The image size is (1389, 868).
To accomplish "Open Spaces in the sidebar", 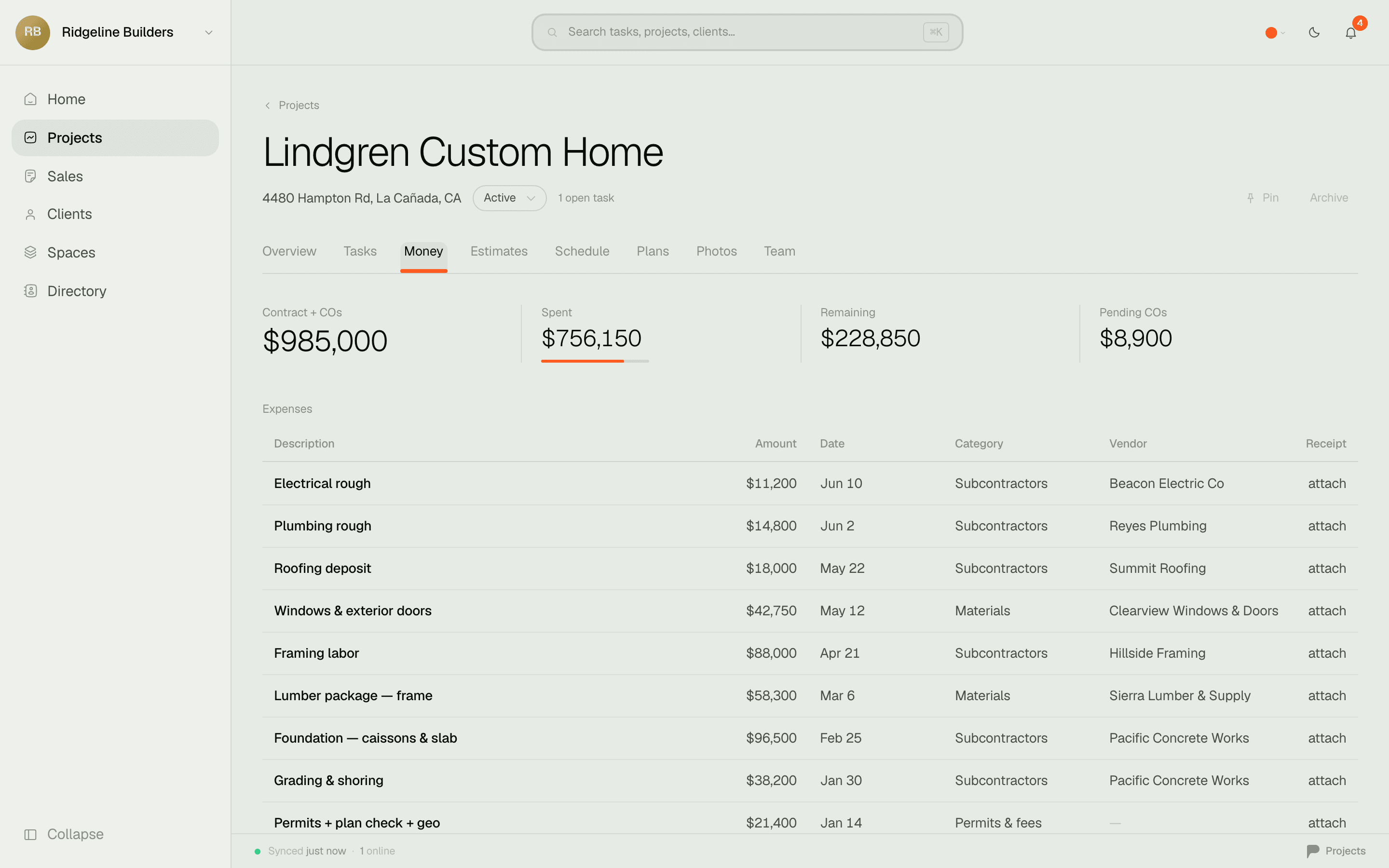I will pyautogui.click(x=115, y=253).
